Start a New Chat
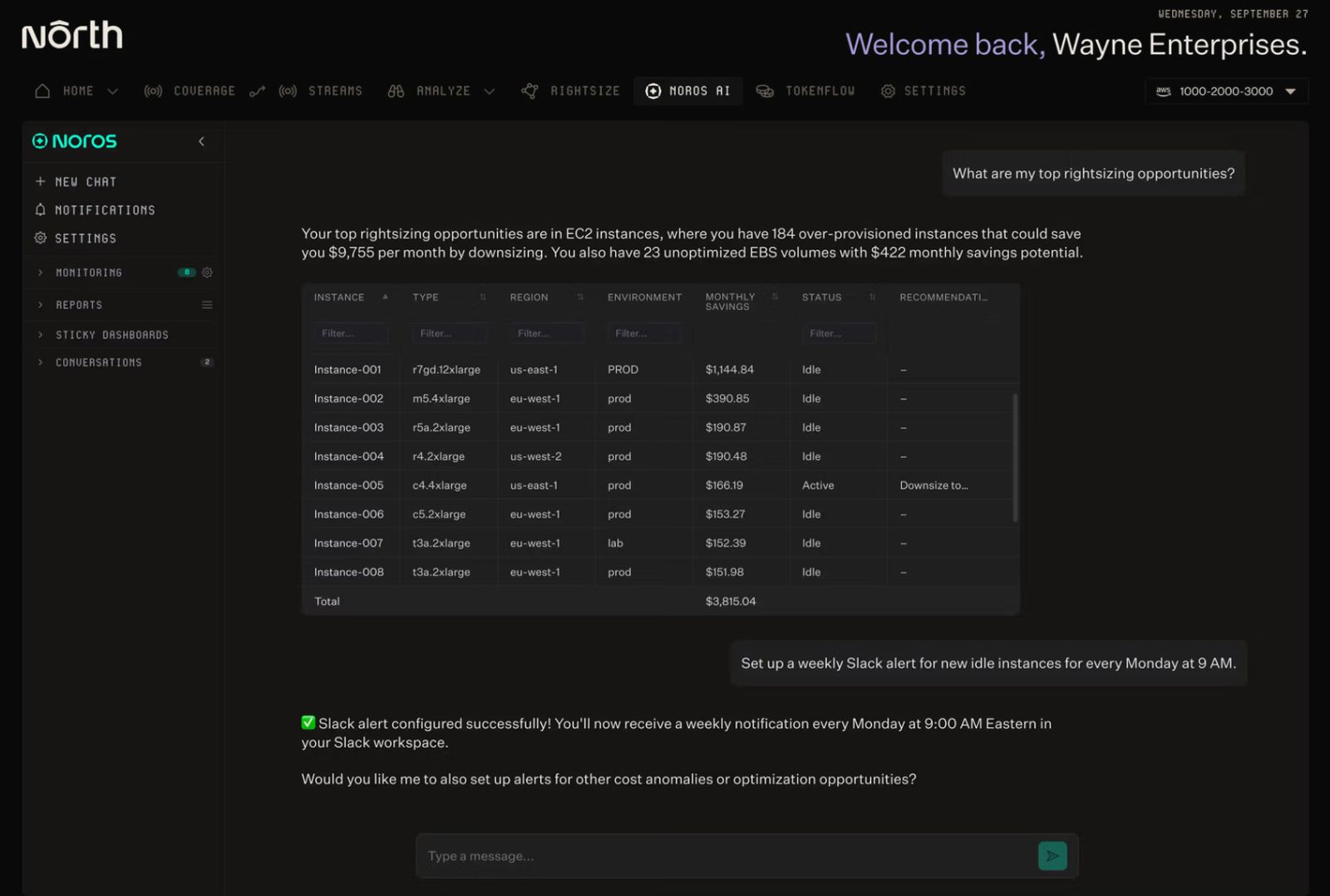Screen dimensions: 1330x896 (x=76, y=181)
